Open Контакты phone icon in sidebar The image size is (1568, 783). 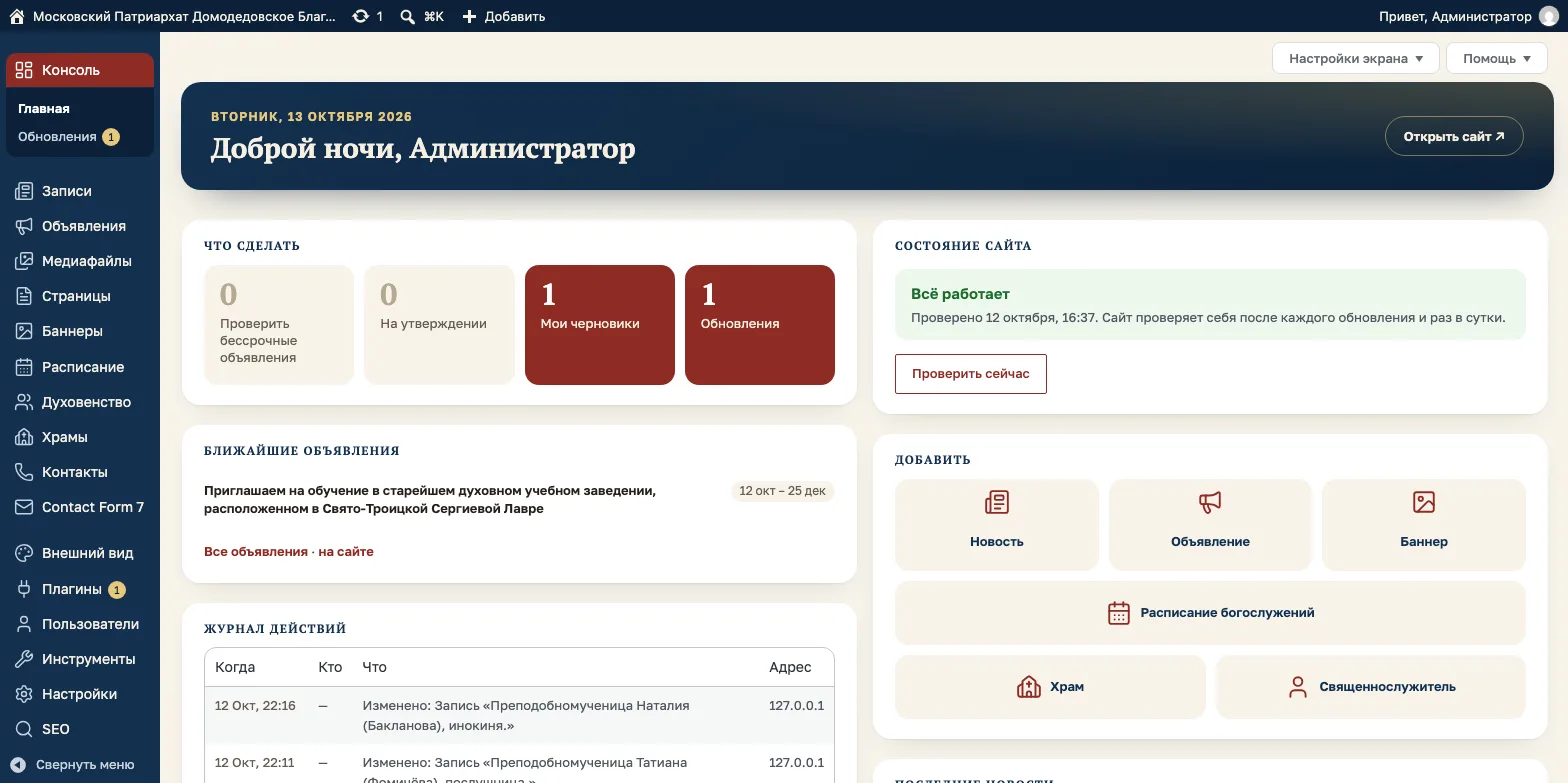tap(24, 472)
